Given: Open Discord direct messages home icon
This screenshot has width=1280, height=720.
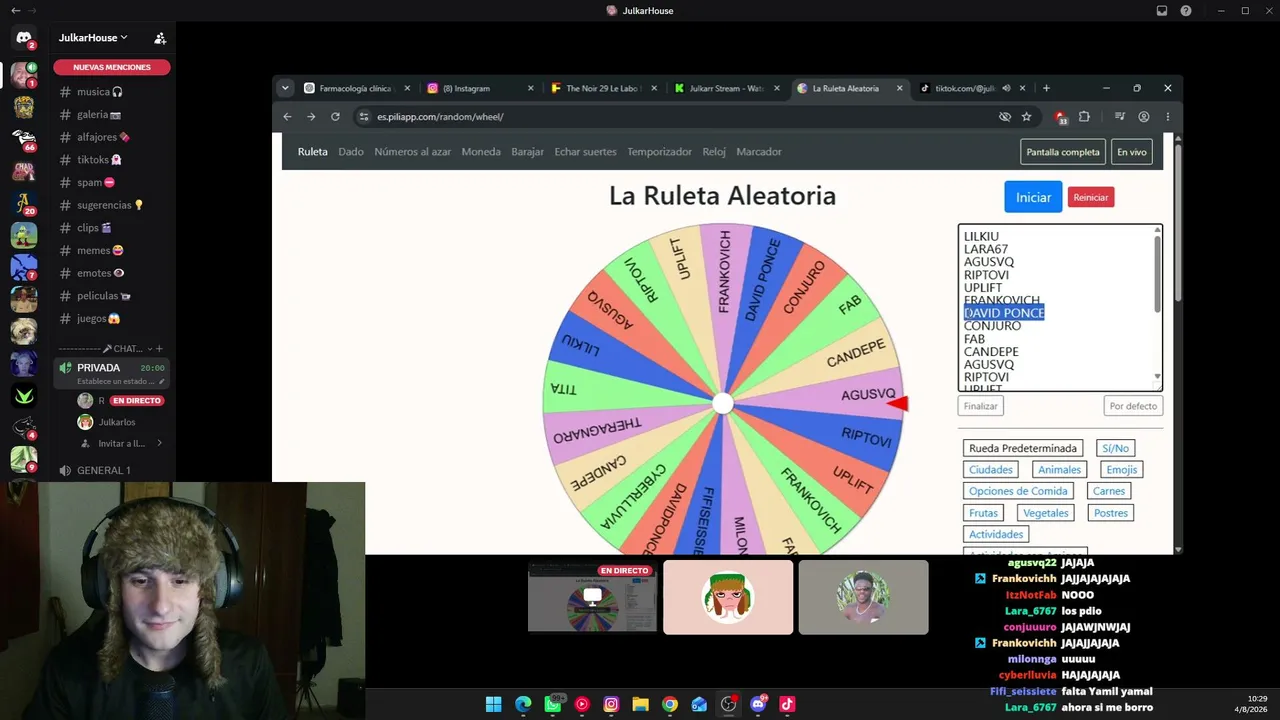Looking at the screenshot, I should pyautogui.click(x=24, y=38).
